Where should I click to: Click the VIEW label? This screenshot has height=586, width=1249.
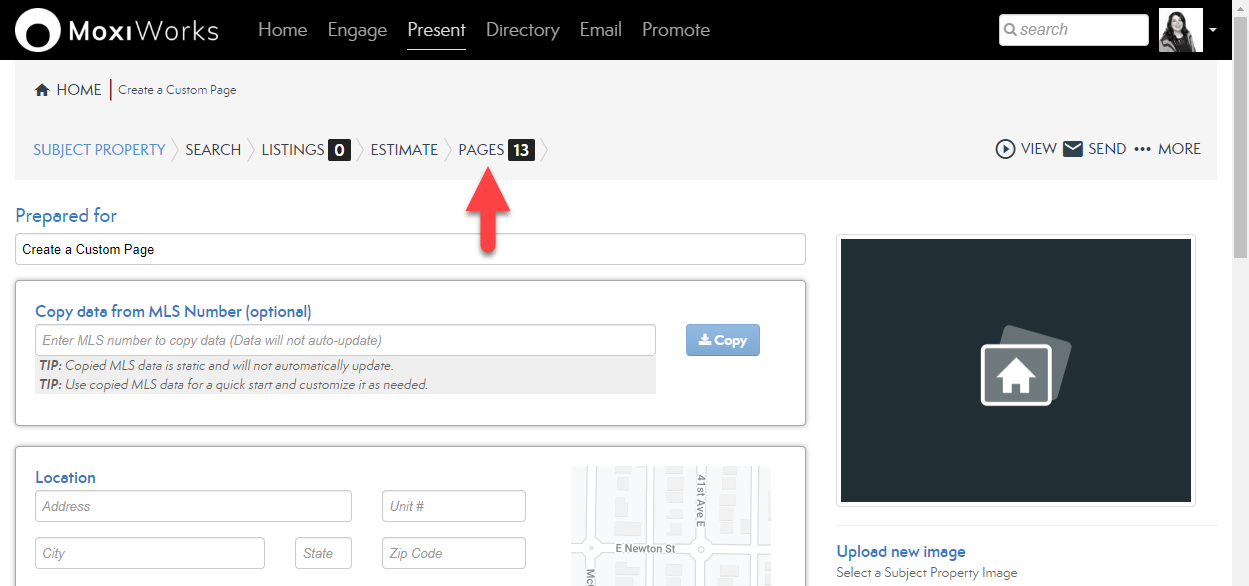point(1039,149)
